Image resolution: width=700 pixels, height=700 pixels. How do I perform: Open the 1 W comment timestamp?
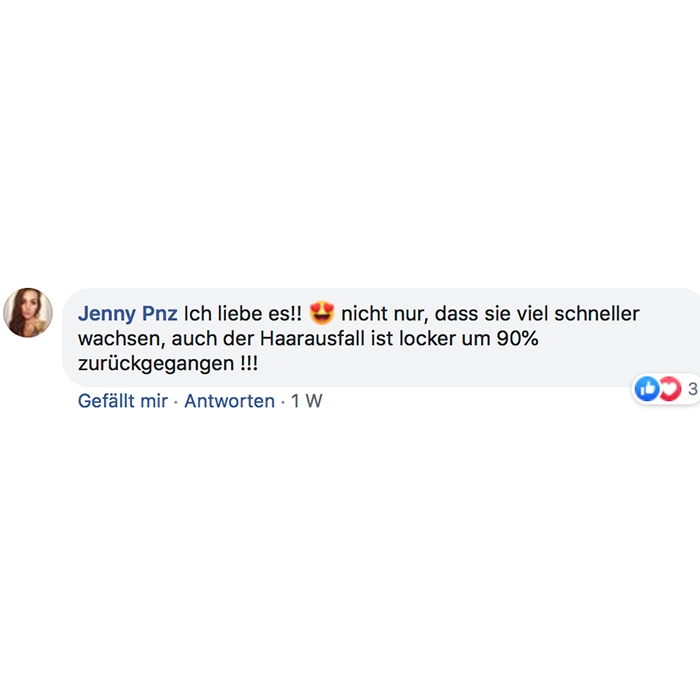click(x=307, y=400)
